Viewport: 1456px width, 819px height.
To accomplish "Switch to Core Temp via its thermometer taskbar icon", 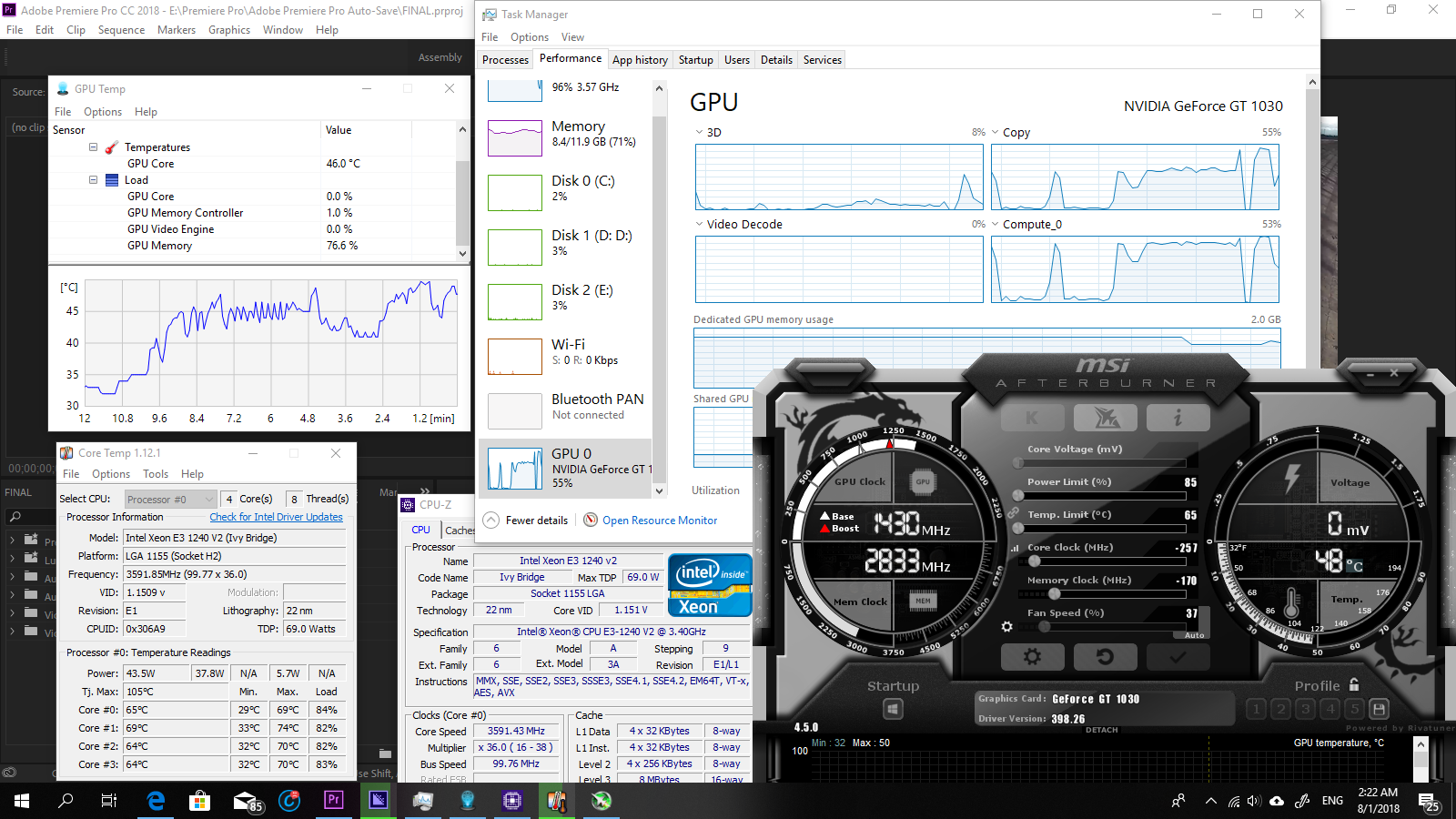I will (557, 801).
